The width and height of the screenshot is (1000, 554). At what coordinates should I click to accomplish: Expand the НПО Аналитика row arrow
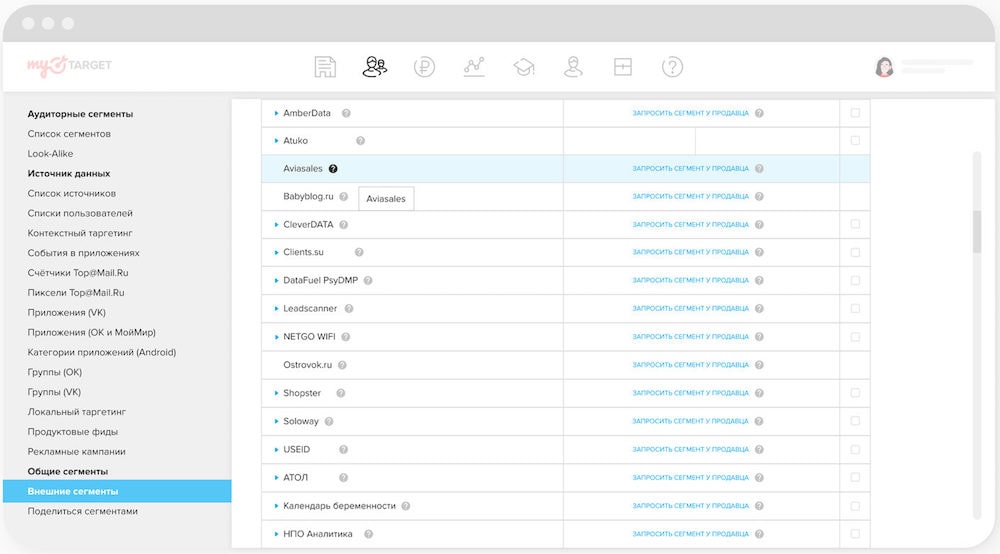[x=276, y=534]
